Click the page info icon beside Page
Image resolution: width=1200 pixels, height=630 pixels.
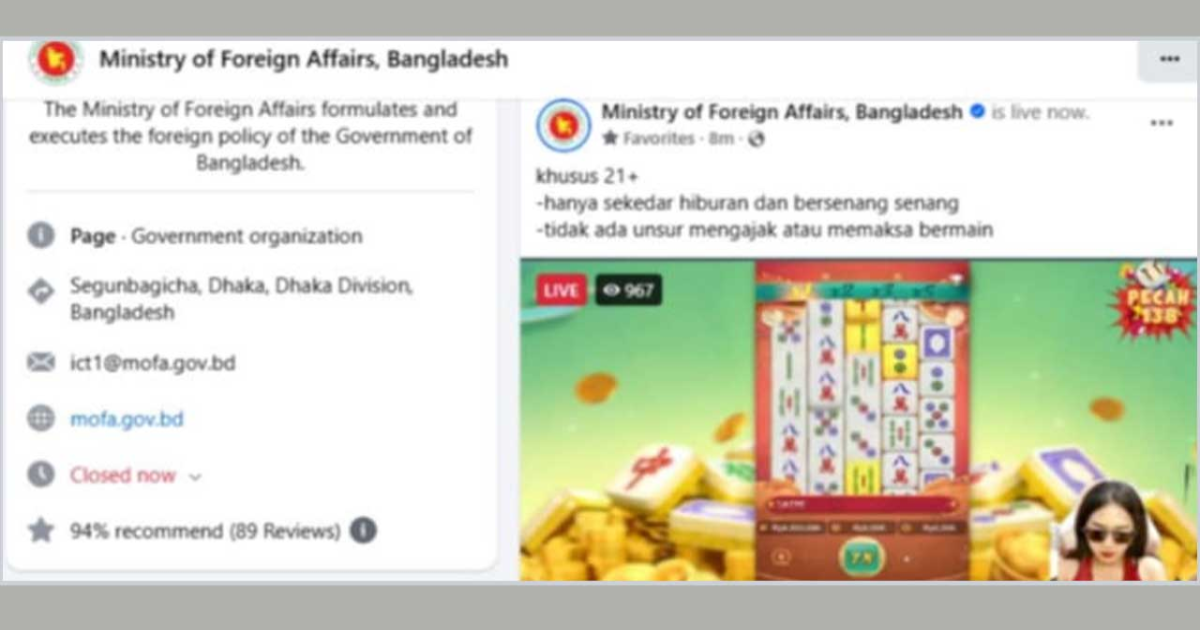click(41, 237)
